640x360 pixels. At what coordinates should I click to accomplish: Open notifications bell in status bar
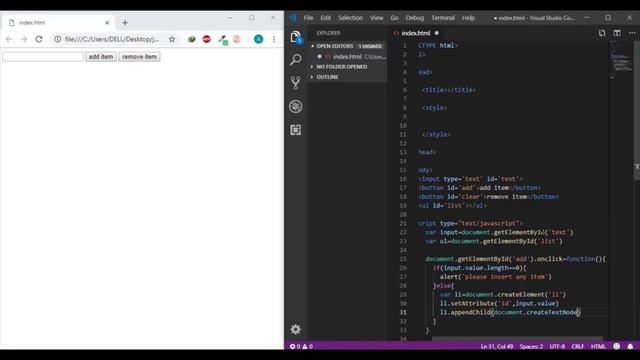pos(630,346)
